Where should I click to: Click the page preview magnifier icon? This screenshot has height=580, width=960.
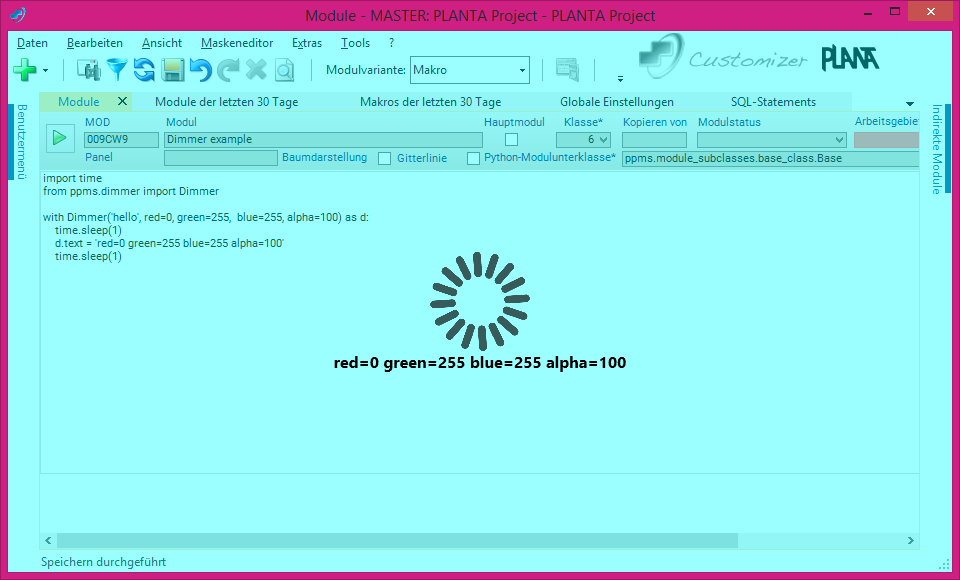click(284, 70)
